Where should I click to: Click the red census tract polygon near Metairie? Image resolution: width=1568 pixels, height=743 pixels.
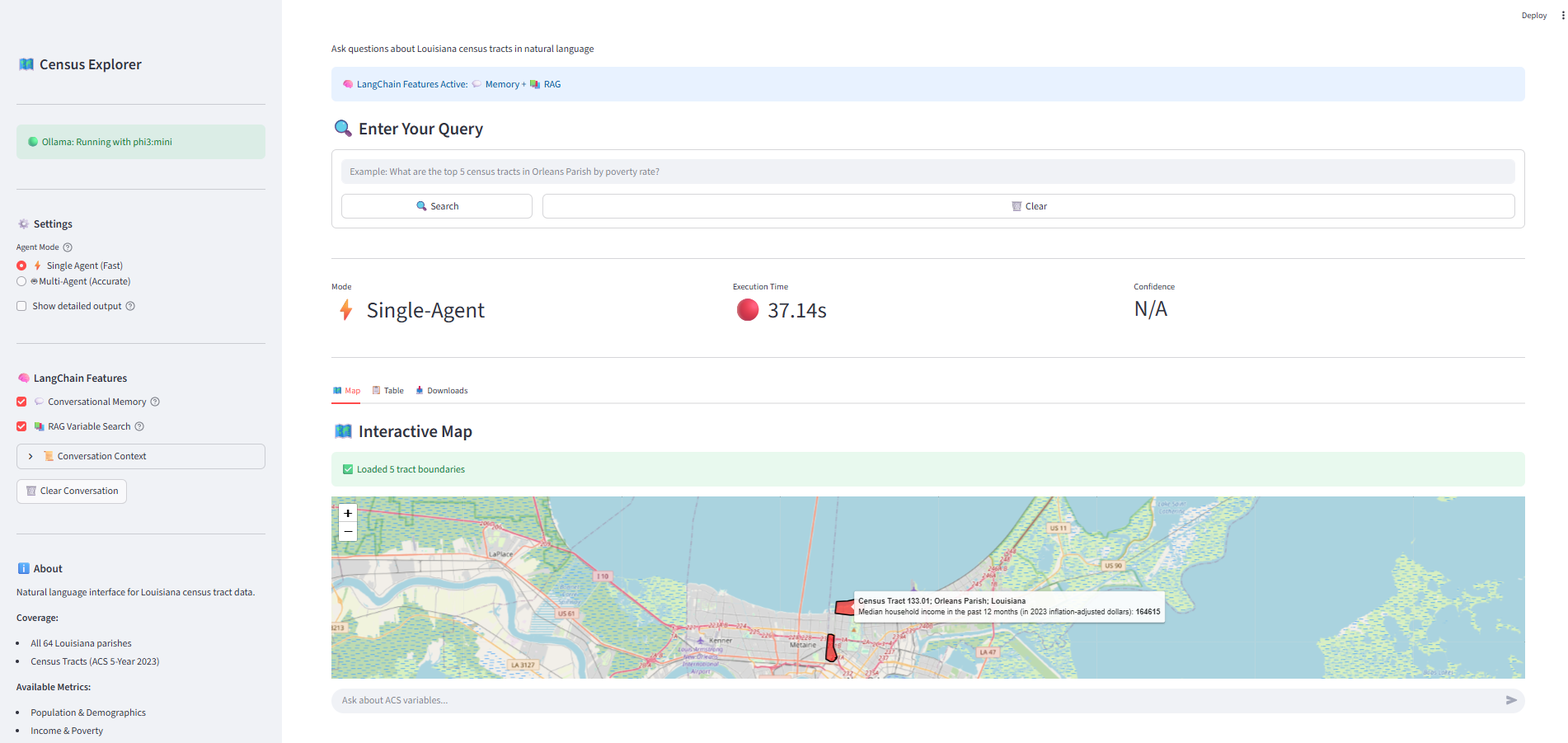(x=831, y=648)
